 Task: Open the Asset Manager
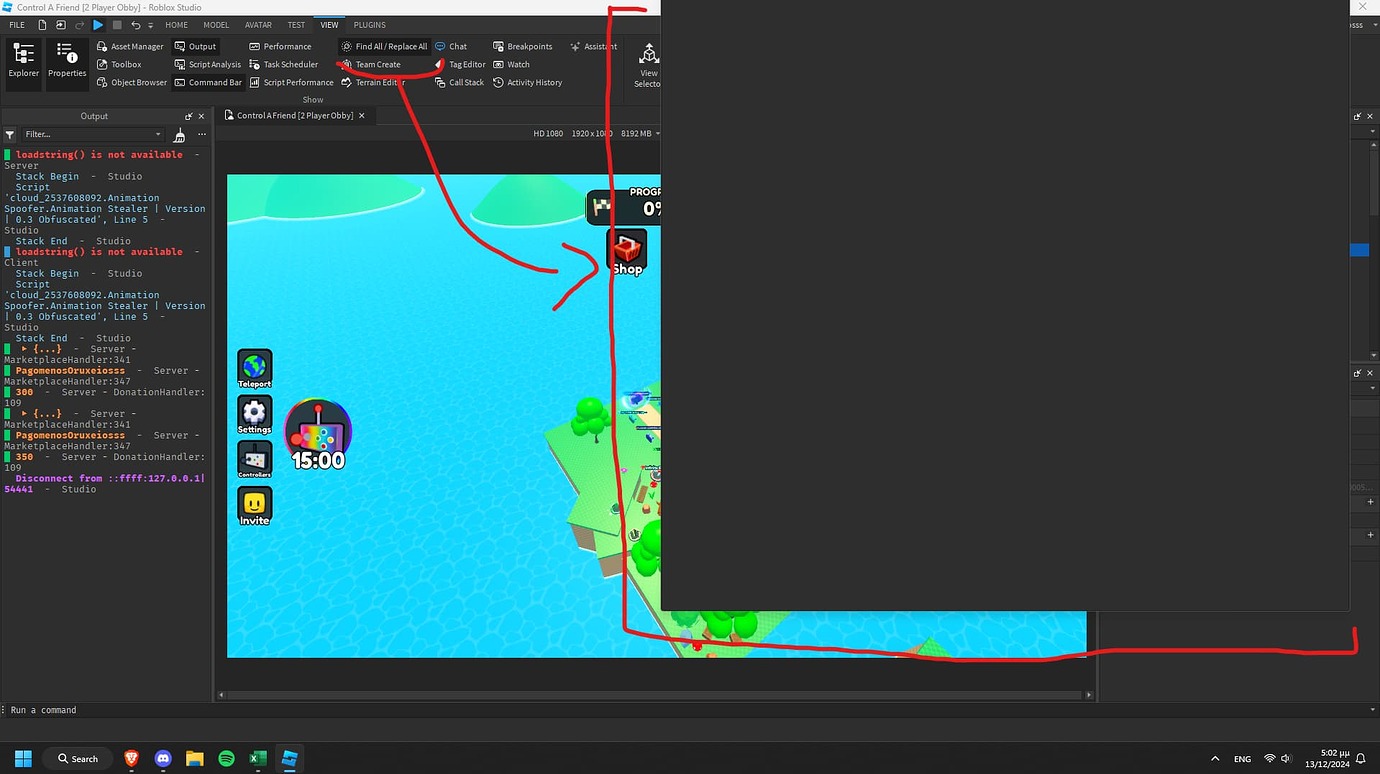tap(130, 46)
